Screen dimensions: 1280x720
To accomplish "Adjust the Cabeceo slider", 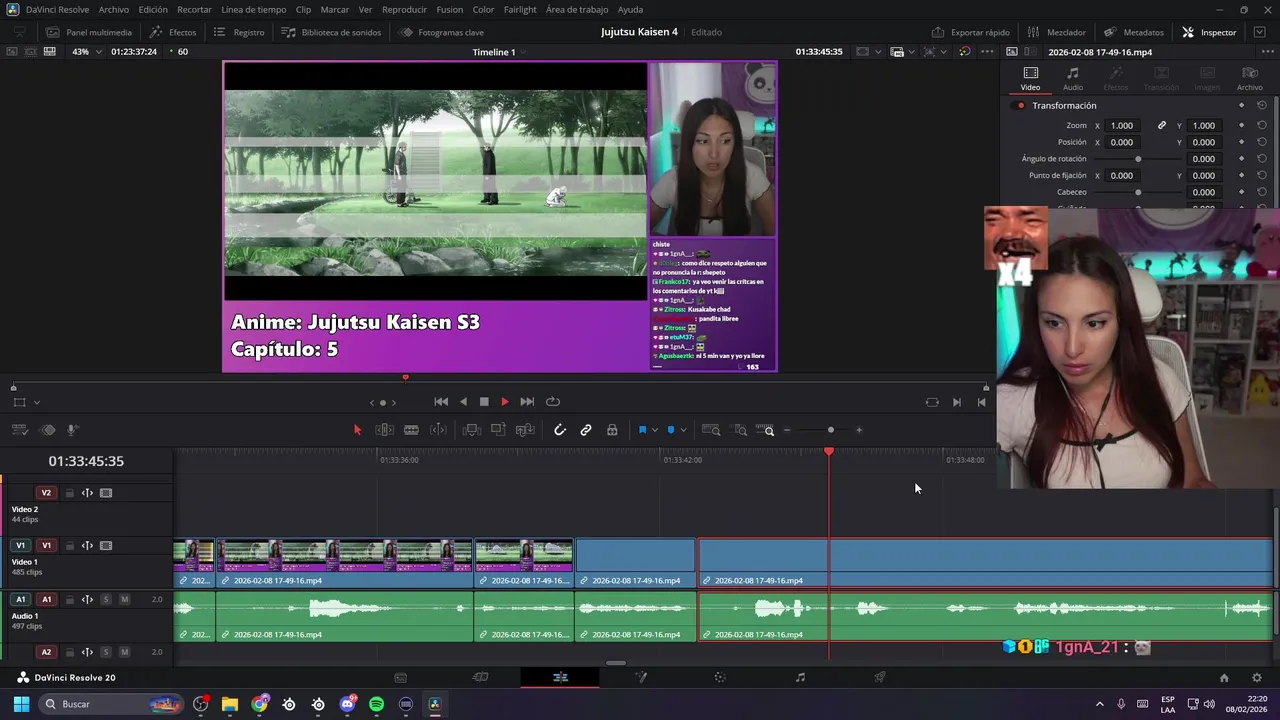I will (x=1138, y=192).
